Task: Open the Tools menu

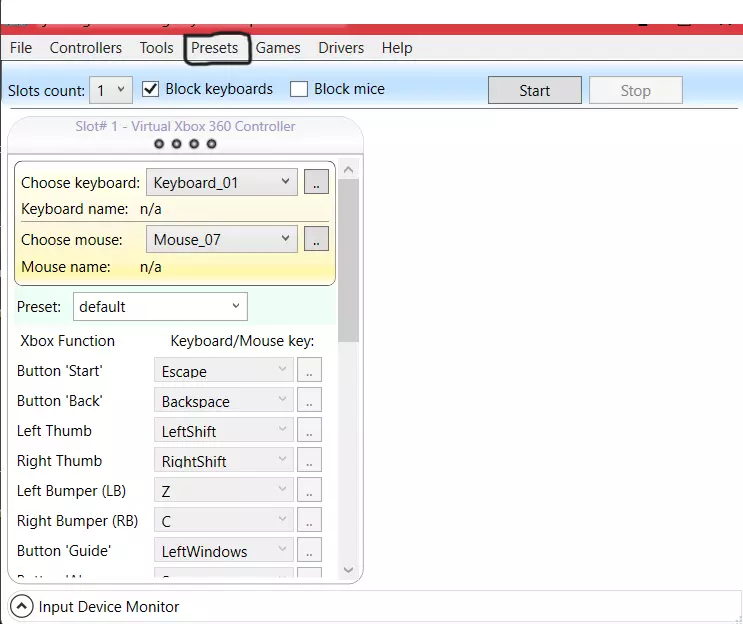Action: tap(156, 48)
